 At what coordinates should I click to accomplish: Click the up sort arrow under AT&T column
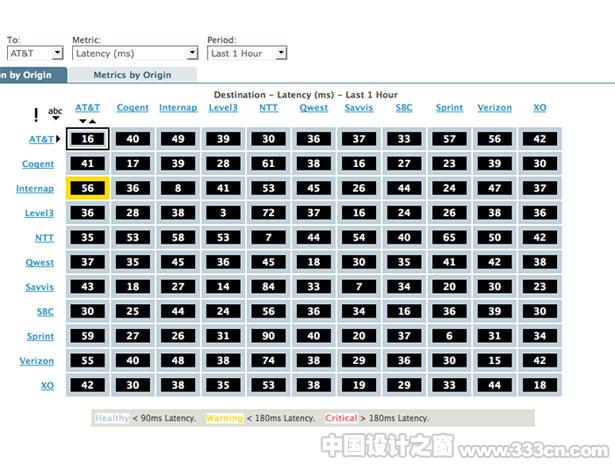92,121
